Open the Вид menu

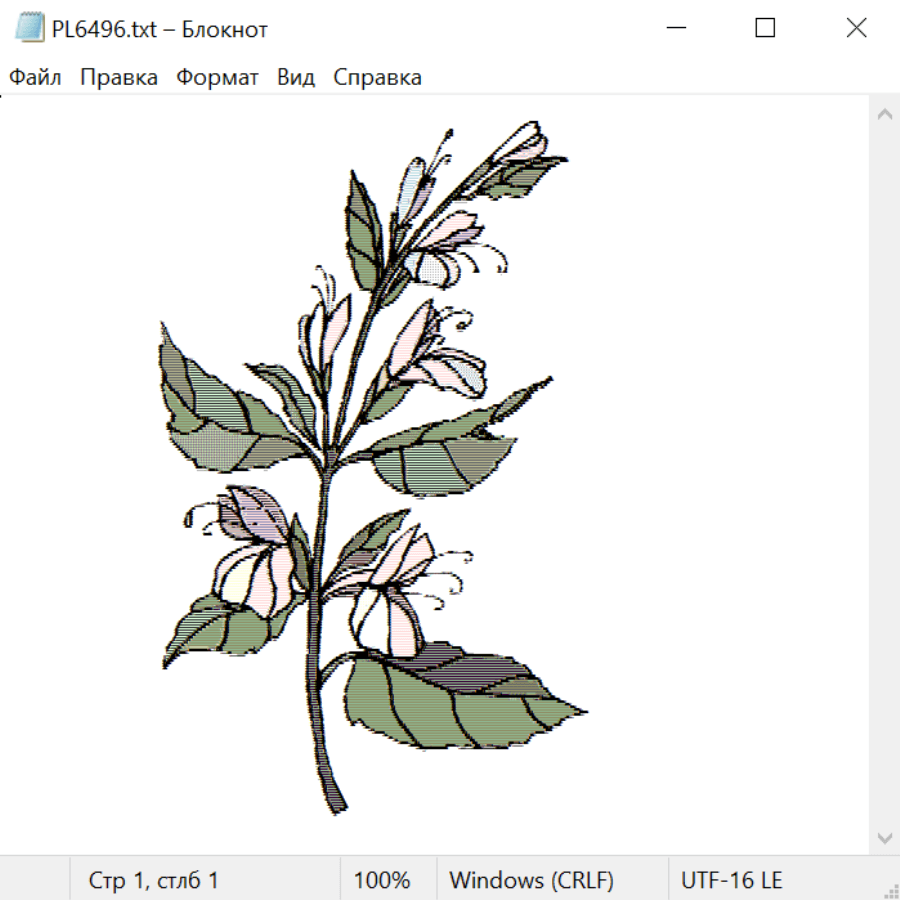click(296, 77)
